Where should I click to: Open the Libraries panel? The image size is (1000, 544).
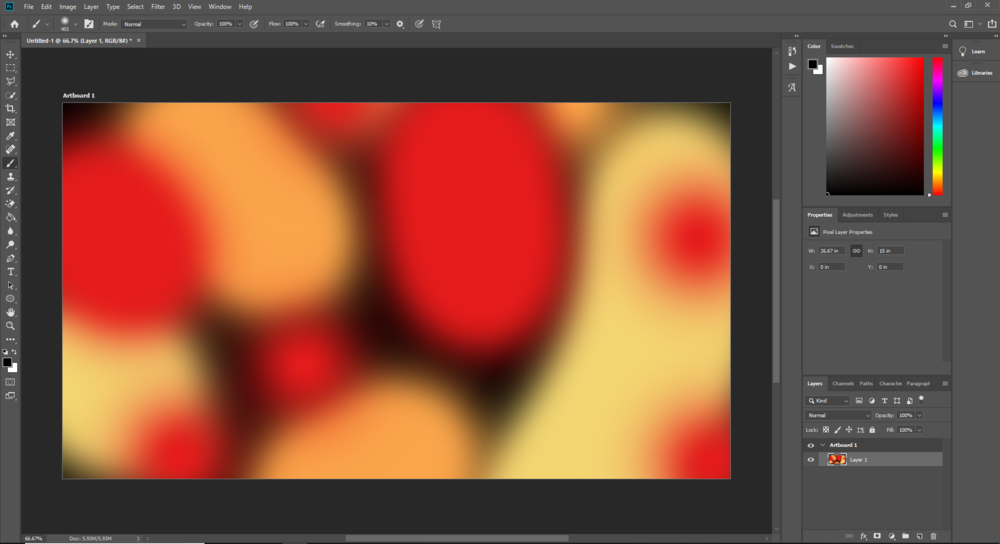tap(975, 73)
